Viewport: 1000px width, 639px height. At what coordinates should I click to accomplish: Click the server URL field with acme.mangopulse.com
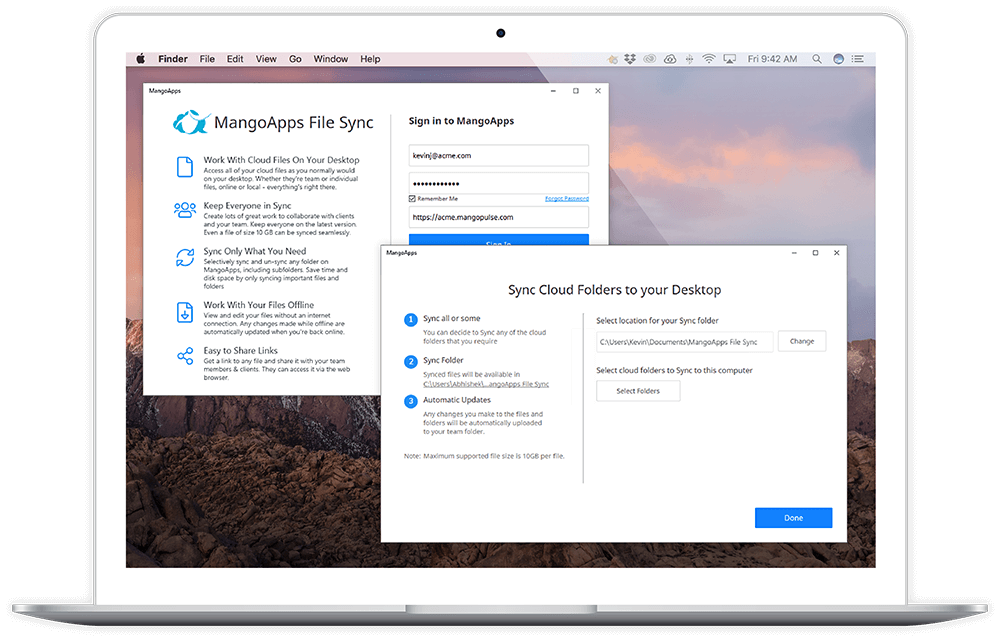coord(499,217)
